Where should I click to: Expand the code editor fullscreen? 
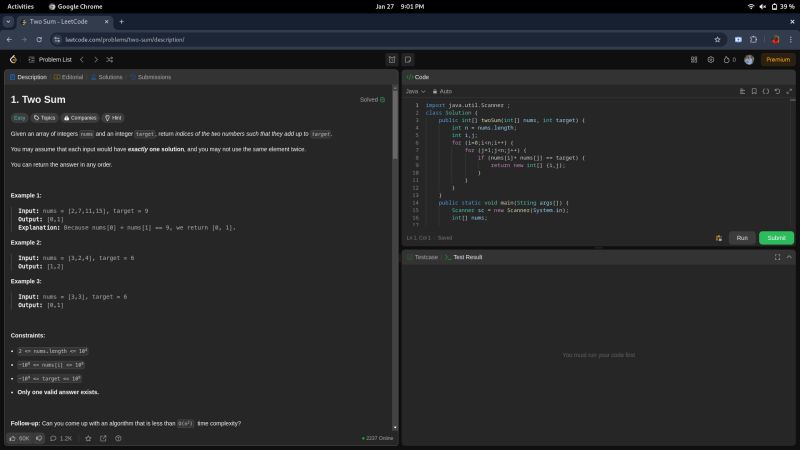click(x=789, y=91)
